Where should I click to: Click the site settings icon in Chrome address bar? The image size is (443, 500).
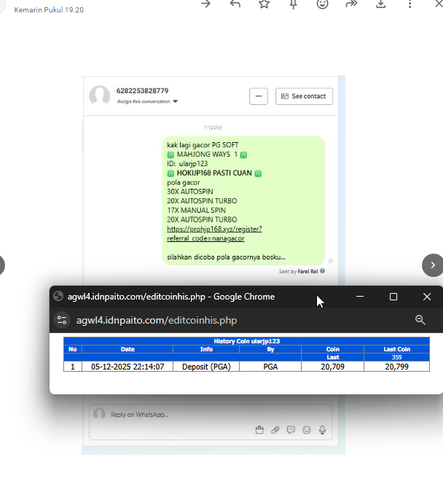tap(62, 320)
